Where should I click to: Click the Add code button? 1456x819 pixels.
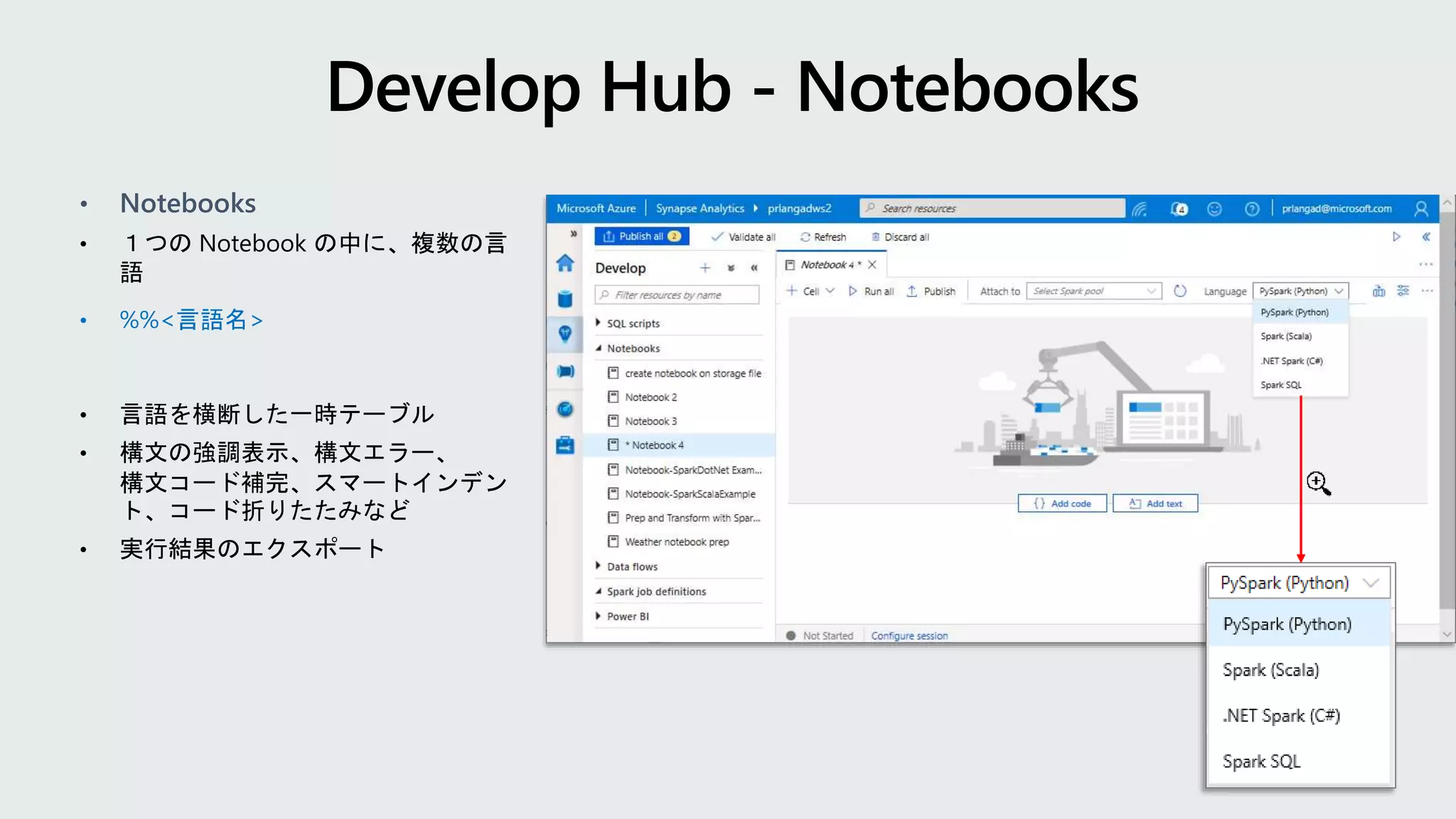(x=1062, y=503)
